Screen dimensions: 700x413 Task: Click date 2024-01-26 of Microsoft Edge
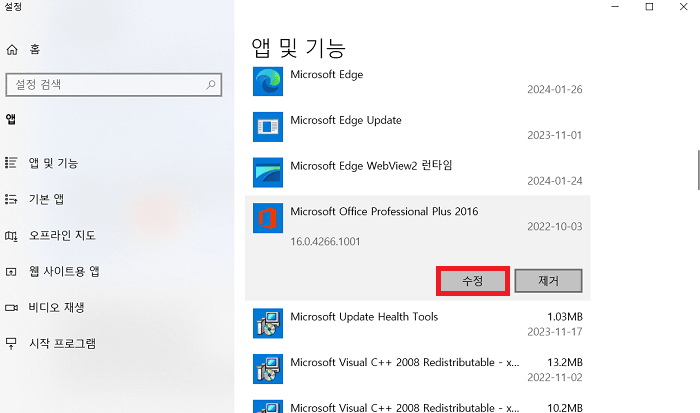click(x=555, y=89)
